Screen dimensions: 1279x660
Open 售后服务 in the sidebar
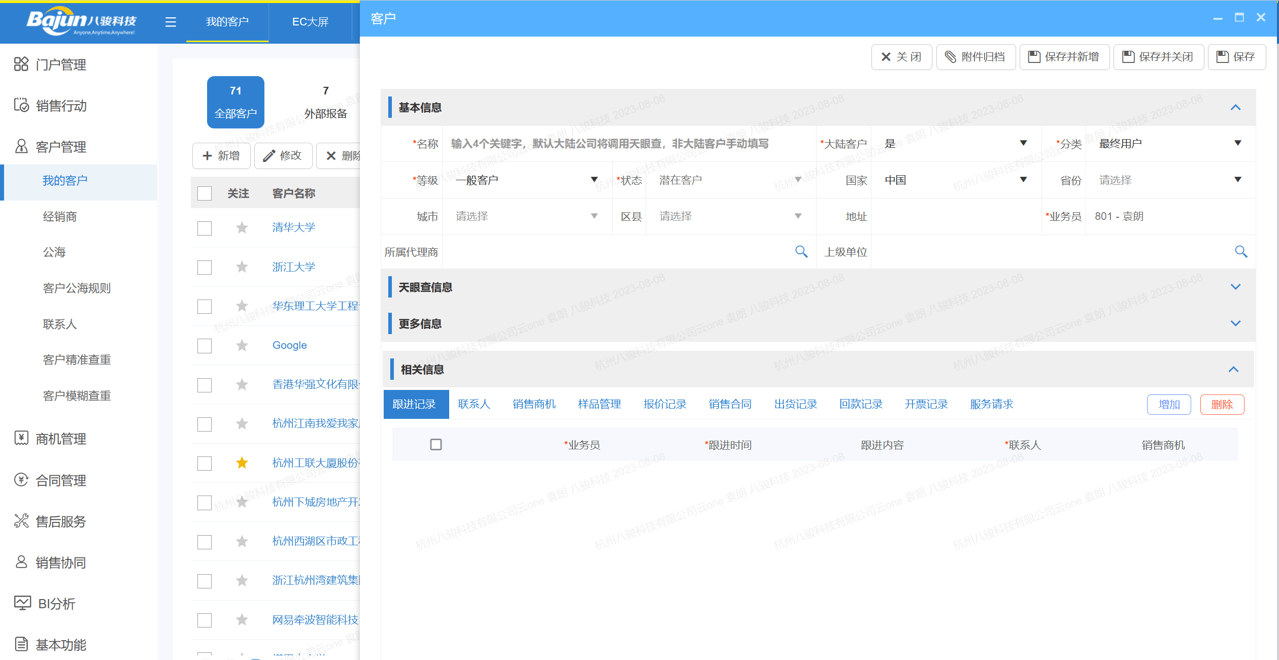point(60,522)
